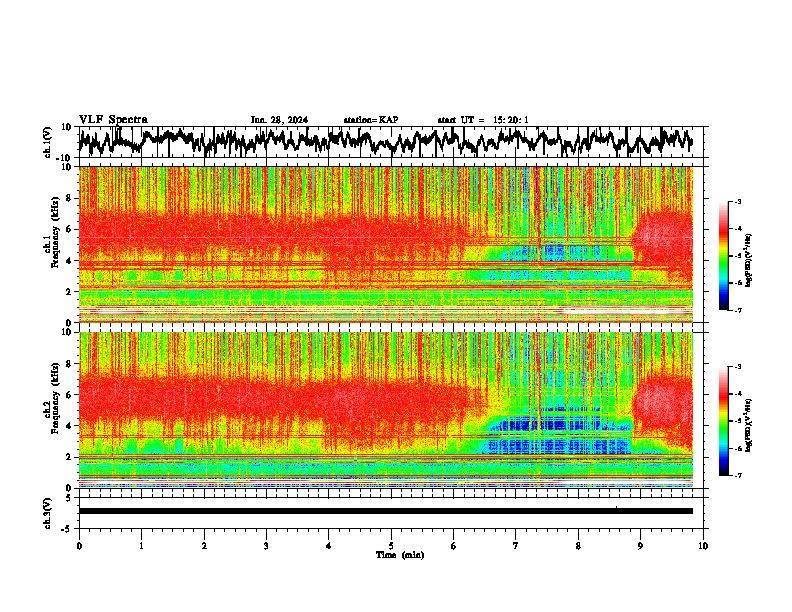Click the time axis tick label "1"
This screenshot has height=612, width=792.
[x=141, y=546]
